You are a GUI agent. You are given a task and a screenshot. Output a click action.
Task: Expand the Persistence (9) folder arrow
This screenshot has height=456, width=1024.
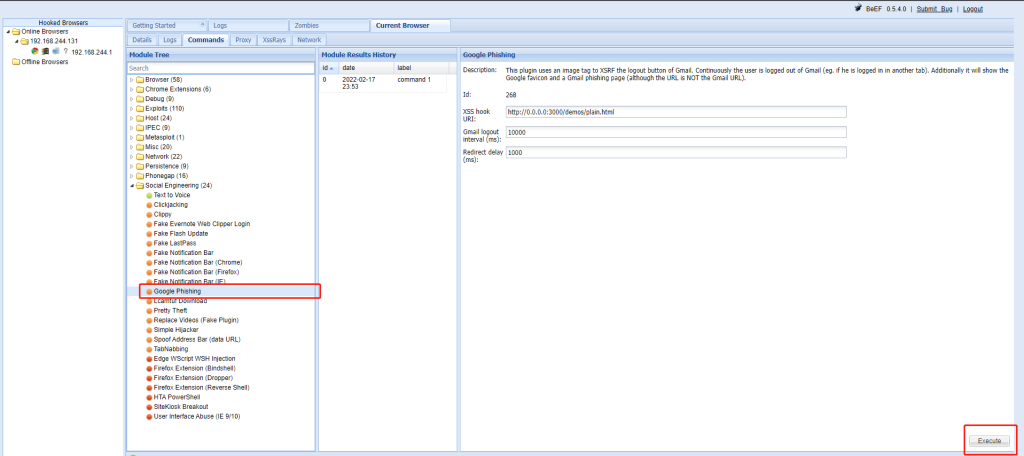tap(131, 166)
